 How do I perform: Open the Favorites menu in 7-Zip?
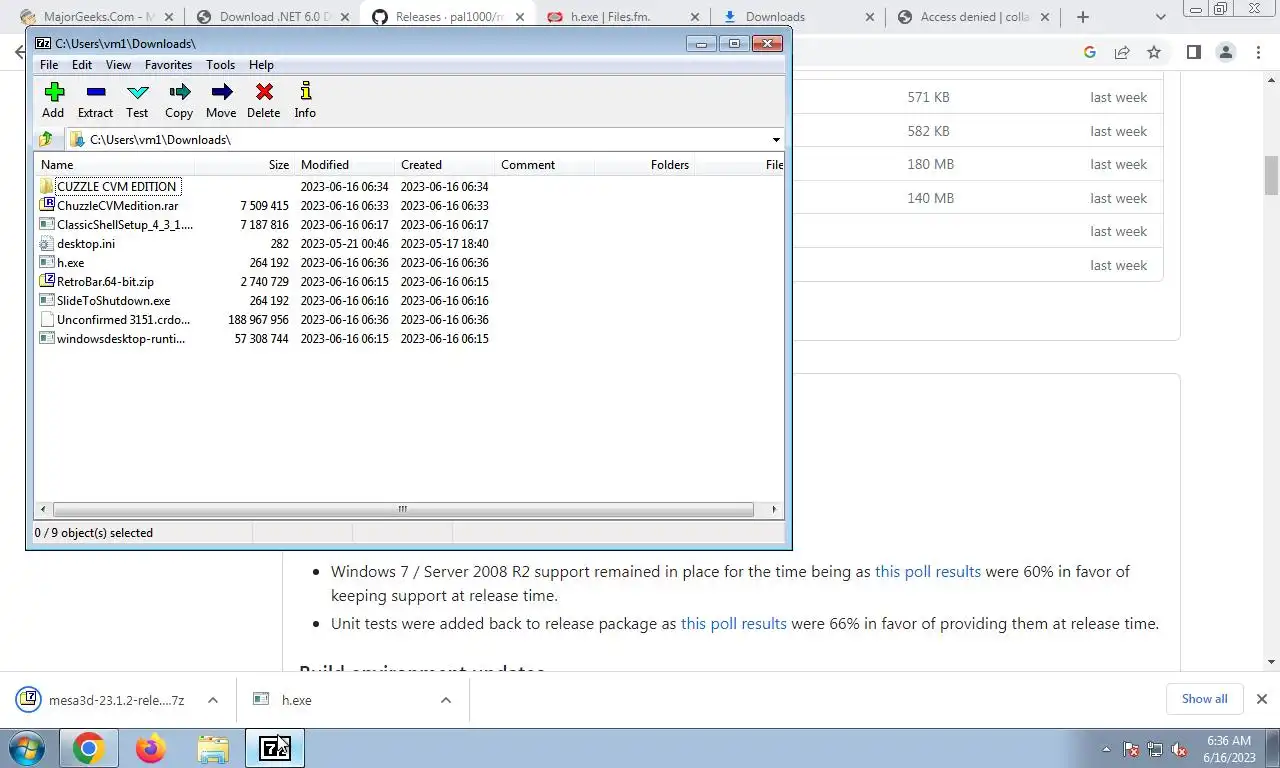click(x=168, y=64)
